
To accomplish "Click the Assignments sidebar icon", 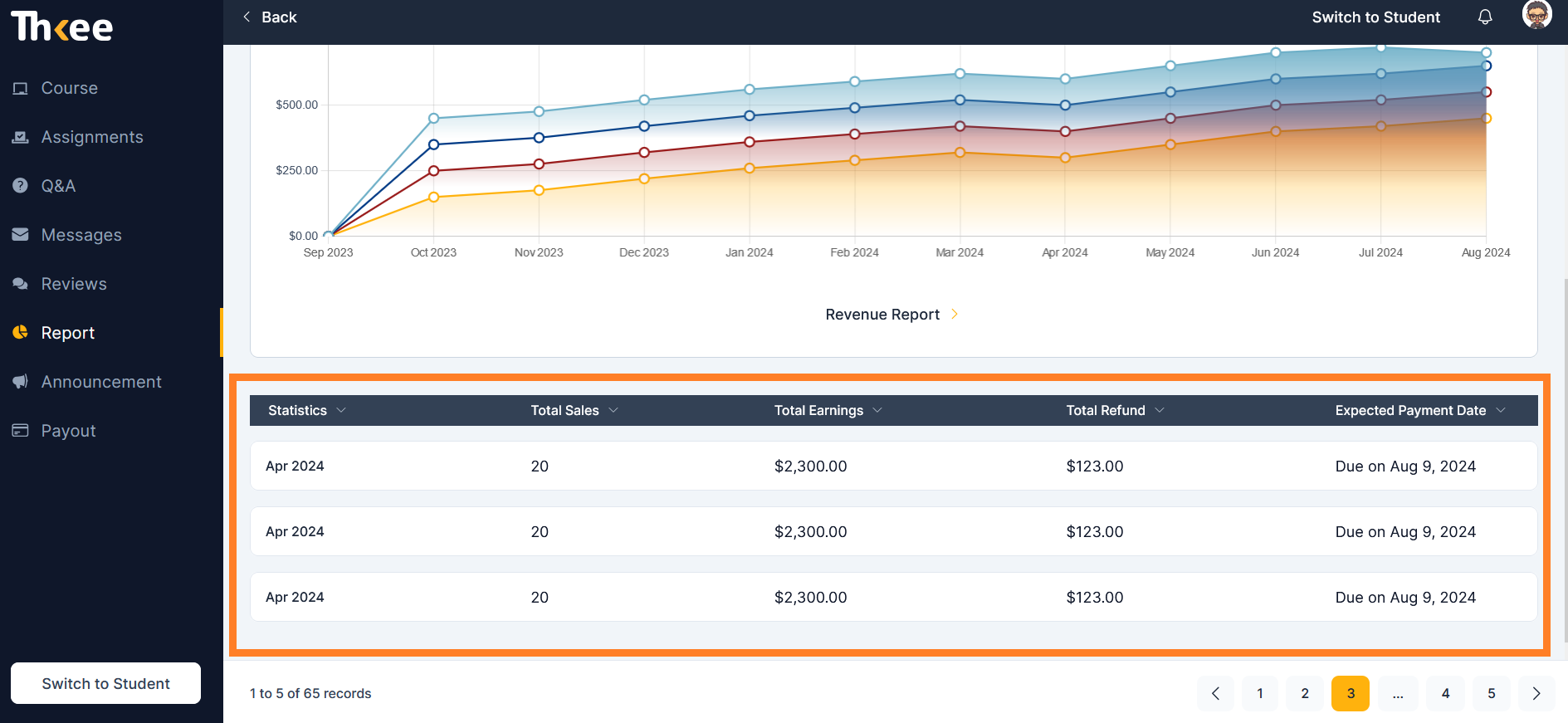I will [x=21, y=137].
